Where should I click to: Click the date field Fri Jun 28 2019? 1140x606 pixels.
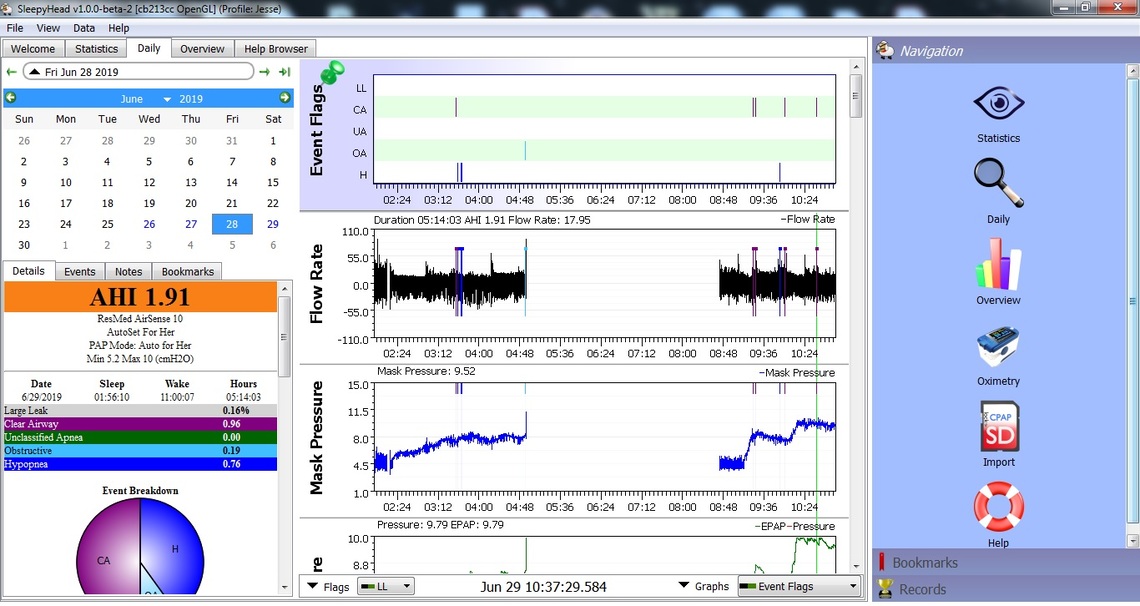(138, 72)
